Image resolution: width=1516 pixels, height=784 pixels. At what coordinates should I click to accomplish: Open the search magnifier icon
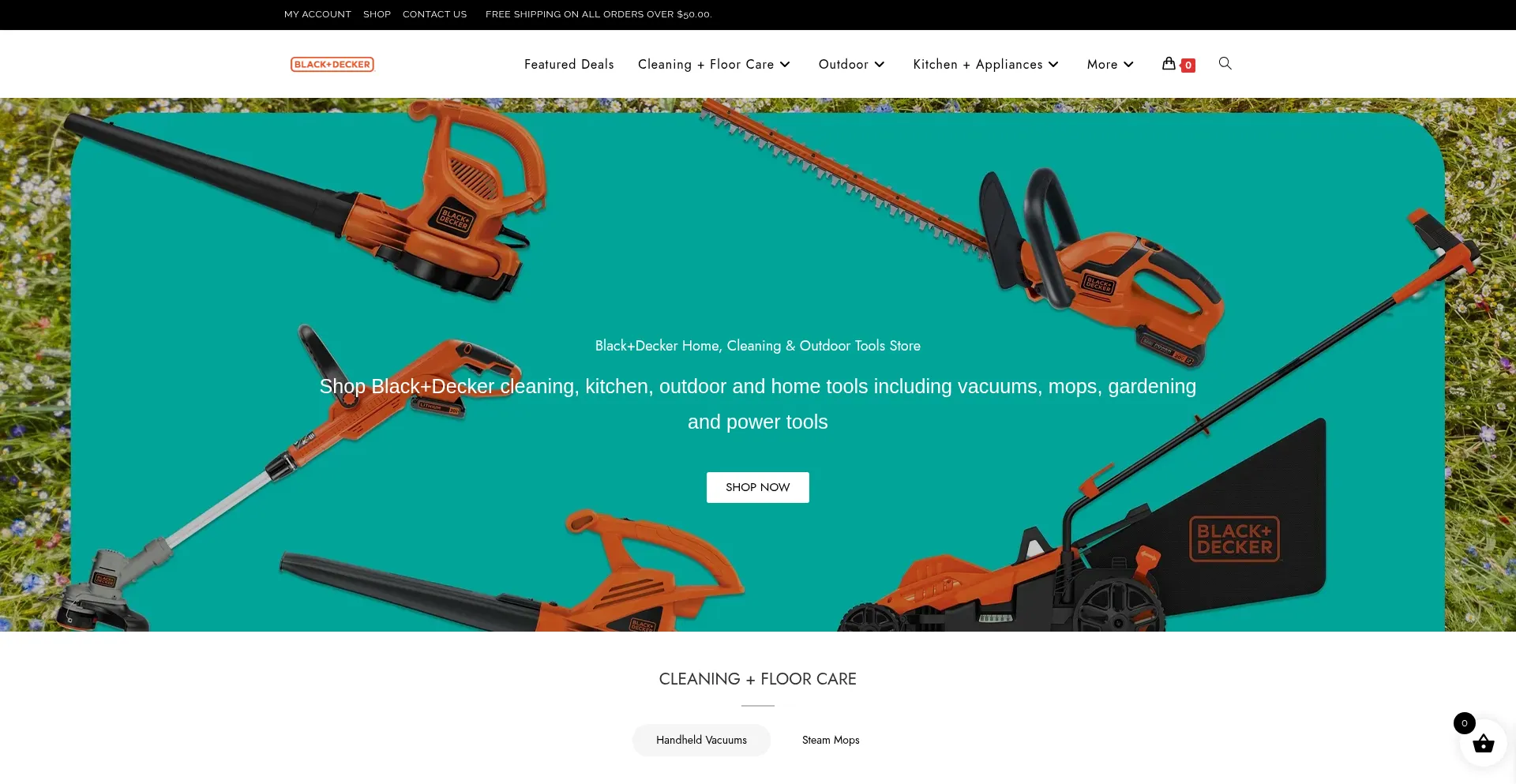[1225, 63]
